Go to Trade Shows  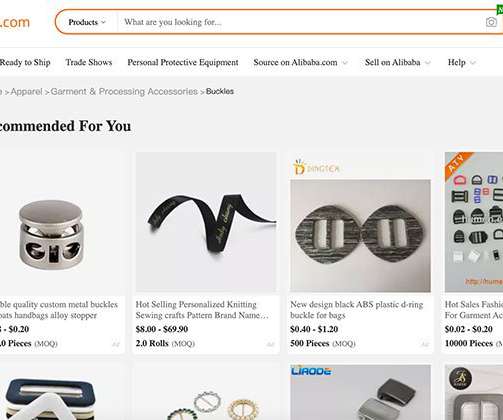[89, 62]
